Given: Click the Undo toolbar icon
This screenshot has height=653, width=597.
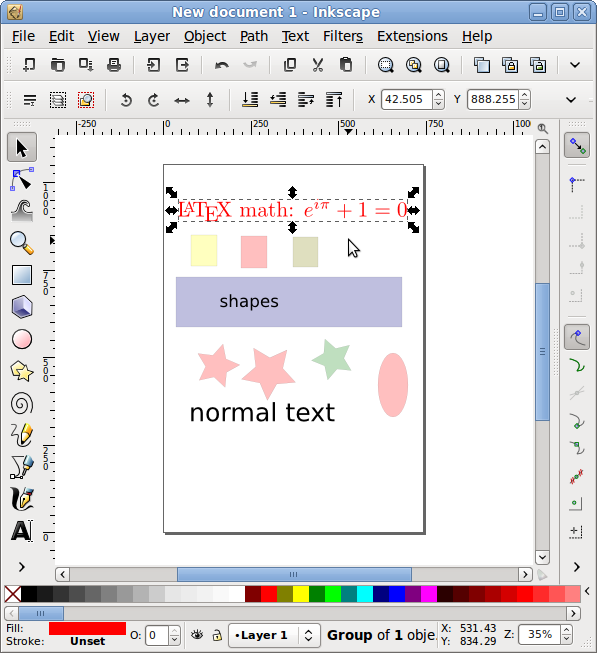Looking at the screenshot, I should coord(221,65).
